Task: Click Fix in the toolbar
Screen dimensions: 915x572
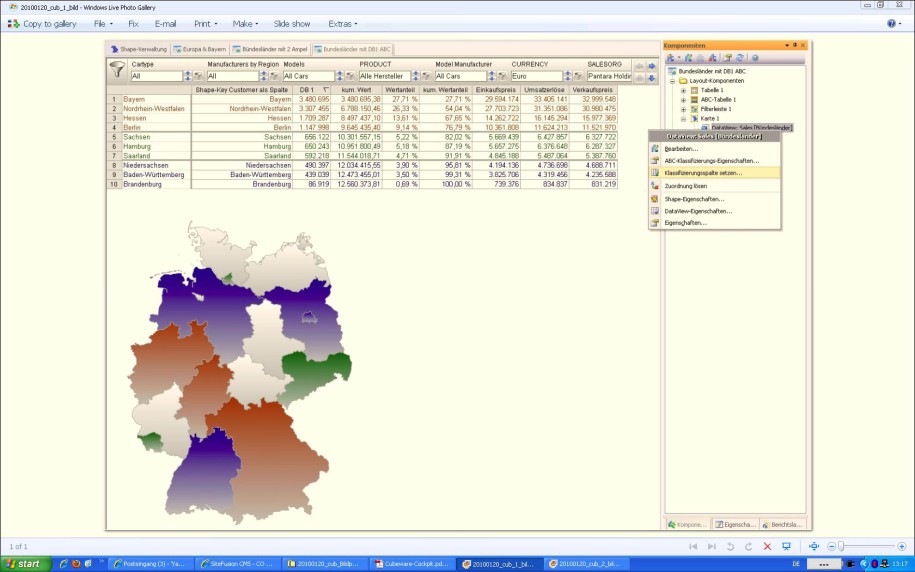Action: (x=133, y=23)
